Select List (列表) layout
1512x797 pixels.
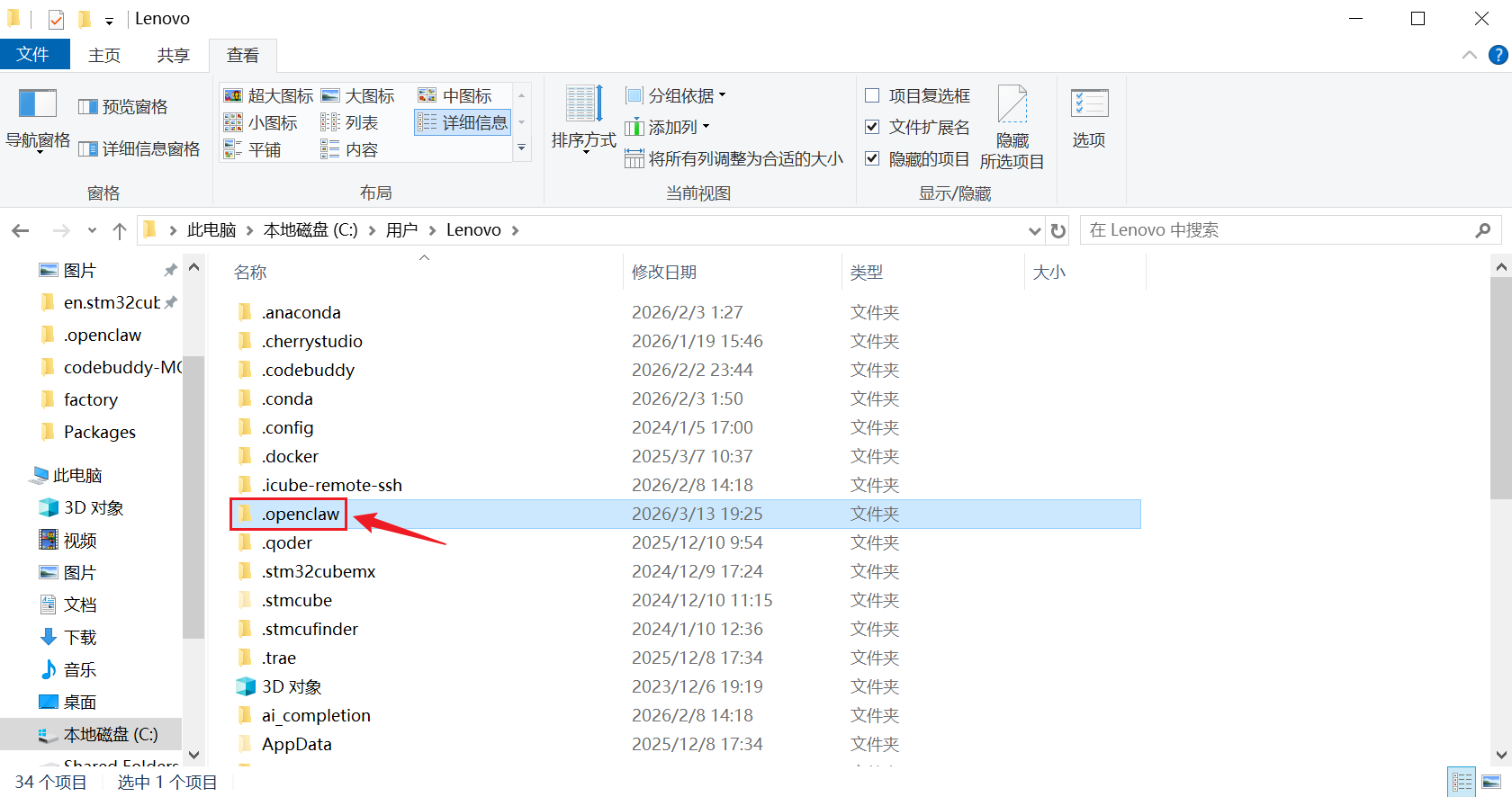(350, 123)
